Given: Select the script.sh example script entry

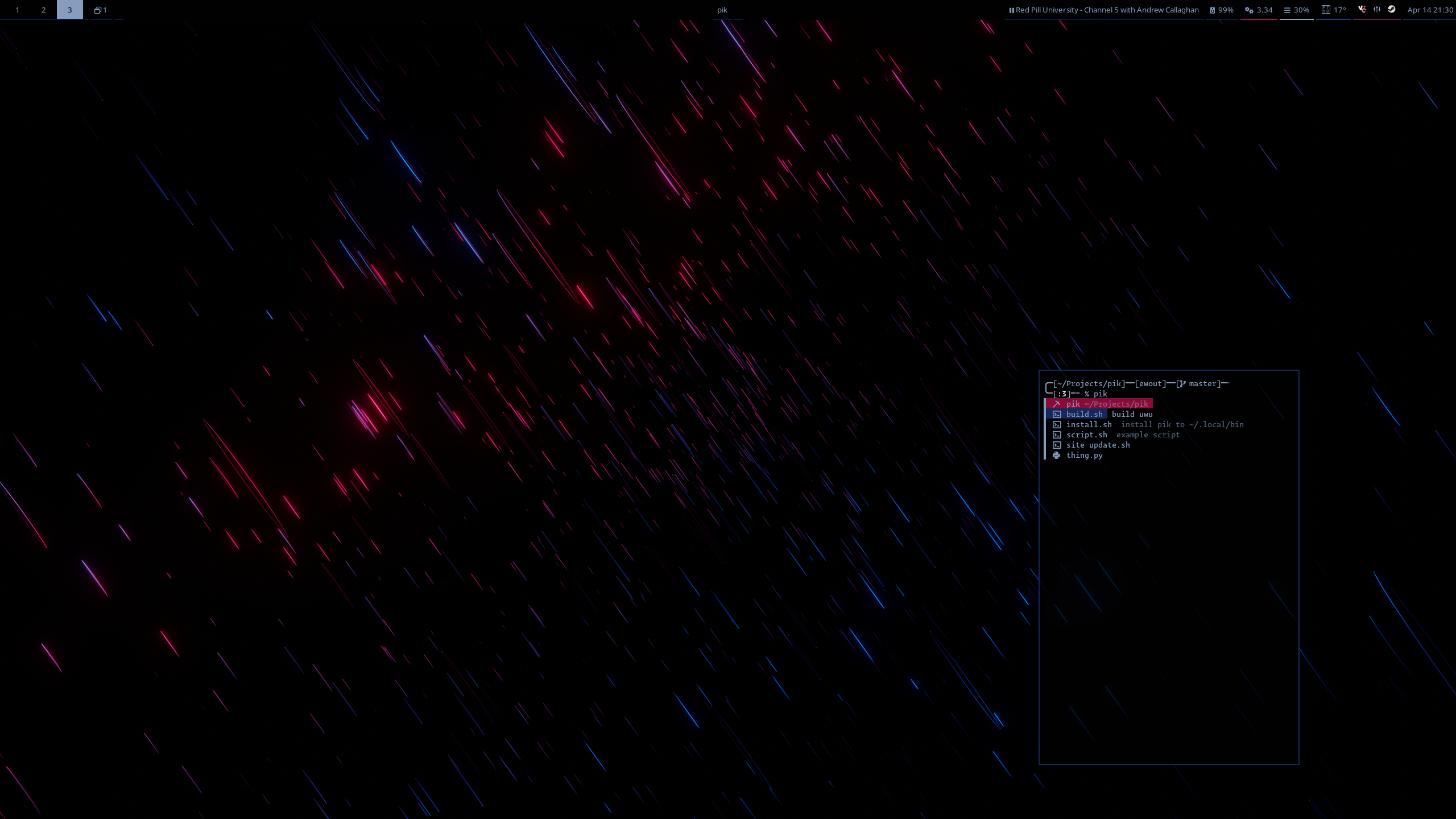Looking at the screenshot, I should [x=1086, y=435].
